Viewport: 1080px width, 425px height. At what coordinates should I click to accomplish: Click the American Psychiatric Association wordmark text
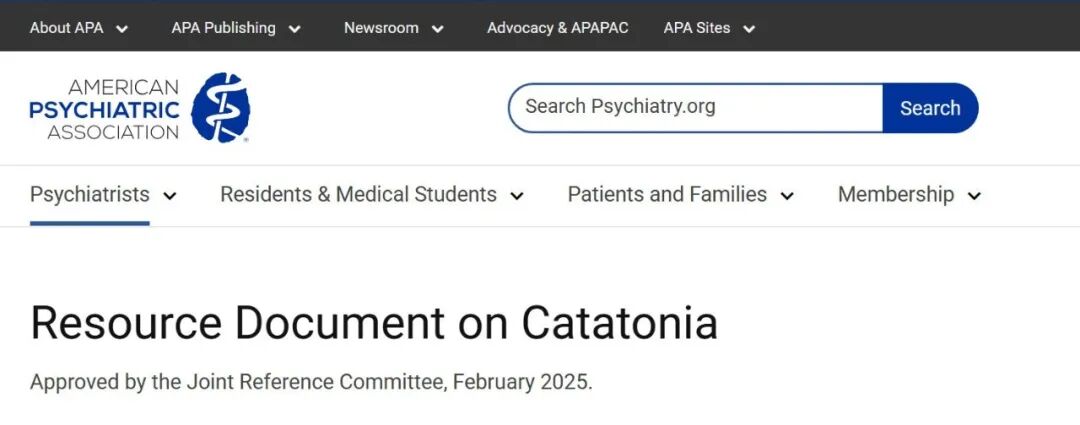tap(104, 109)
